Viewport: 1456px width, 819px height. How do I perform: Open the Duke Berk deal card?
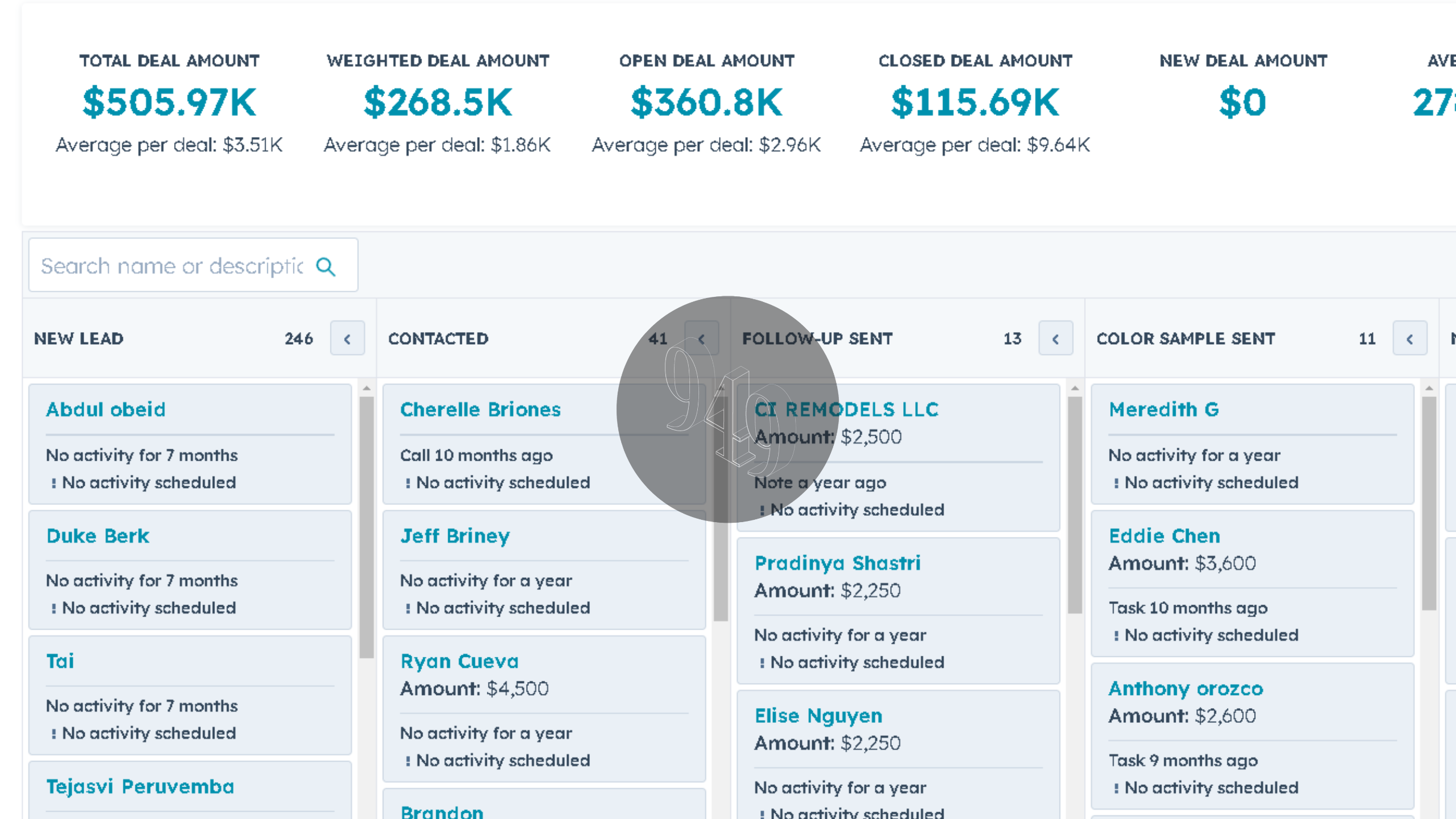(x=98, y=536)
